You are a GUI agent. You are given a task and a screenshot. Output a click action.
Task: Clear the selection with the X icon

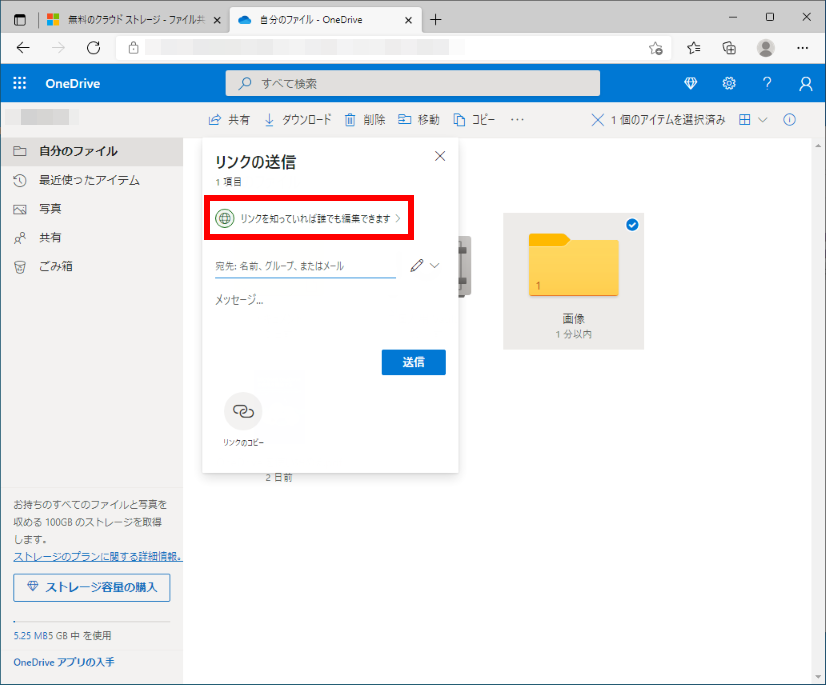[597, 120]
